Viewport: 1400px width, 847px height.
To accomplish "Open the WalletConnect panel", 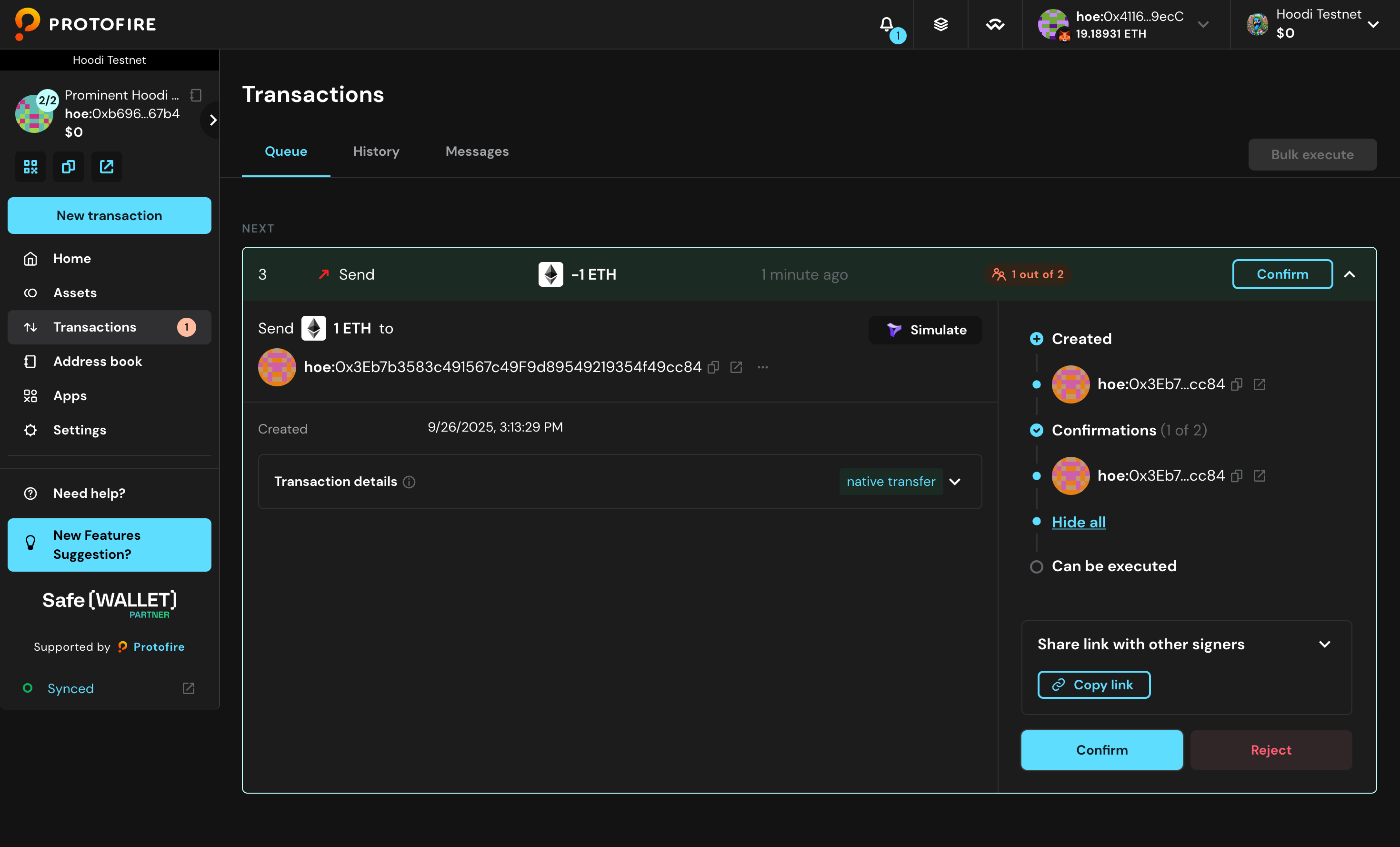I will [x=994, y=24].
